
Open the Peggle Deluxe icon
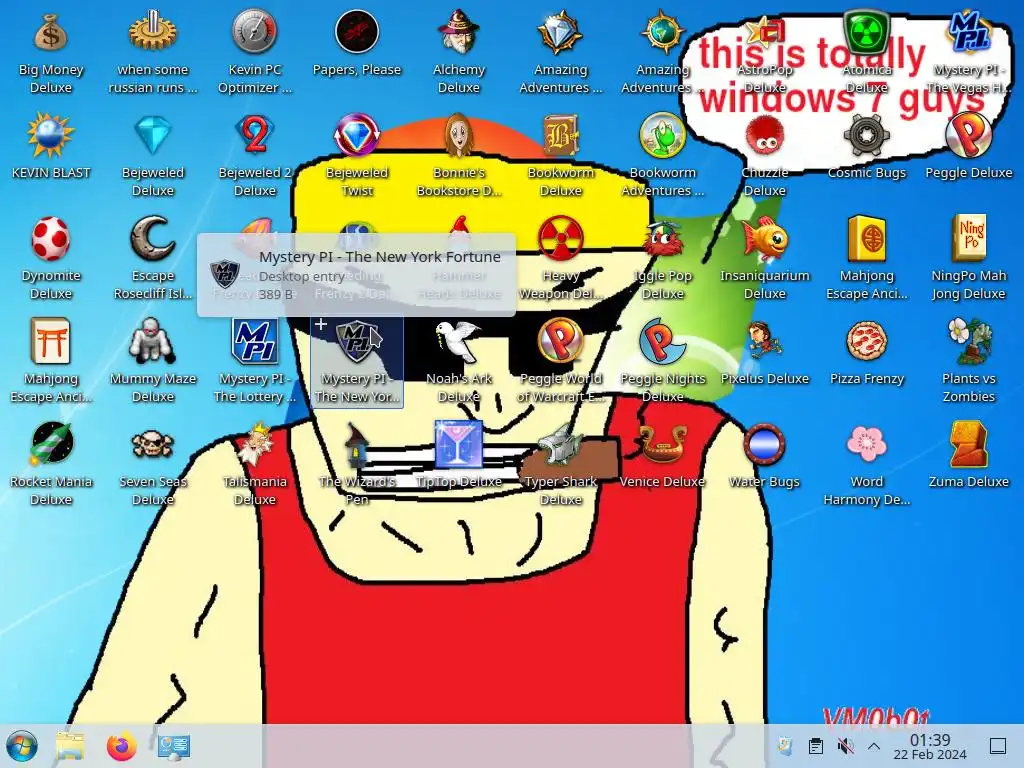point(968,135)
